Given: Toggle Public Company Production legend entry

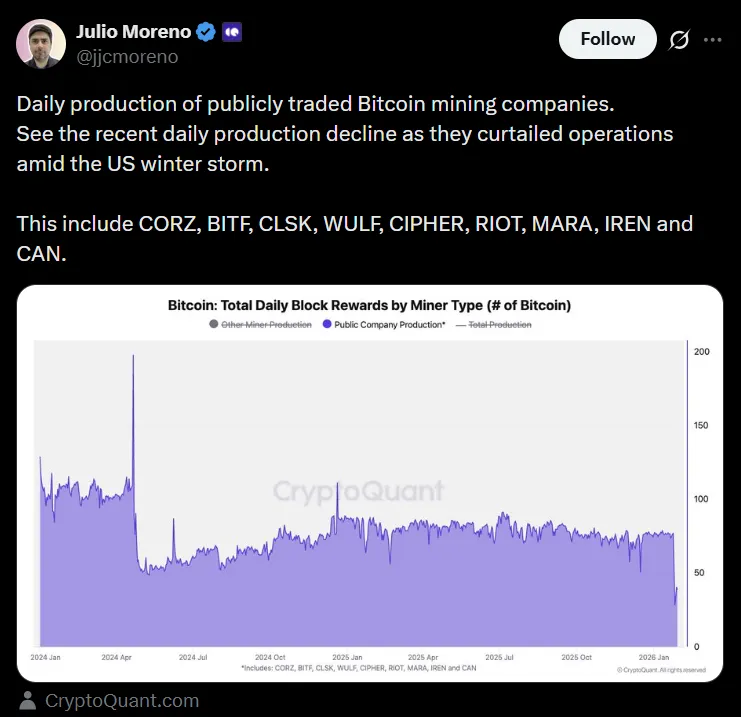Looking at the screenshot, I should (384, 325).
